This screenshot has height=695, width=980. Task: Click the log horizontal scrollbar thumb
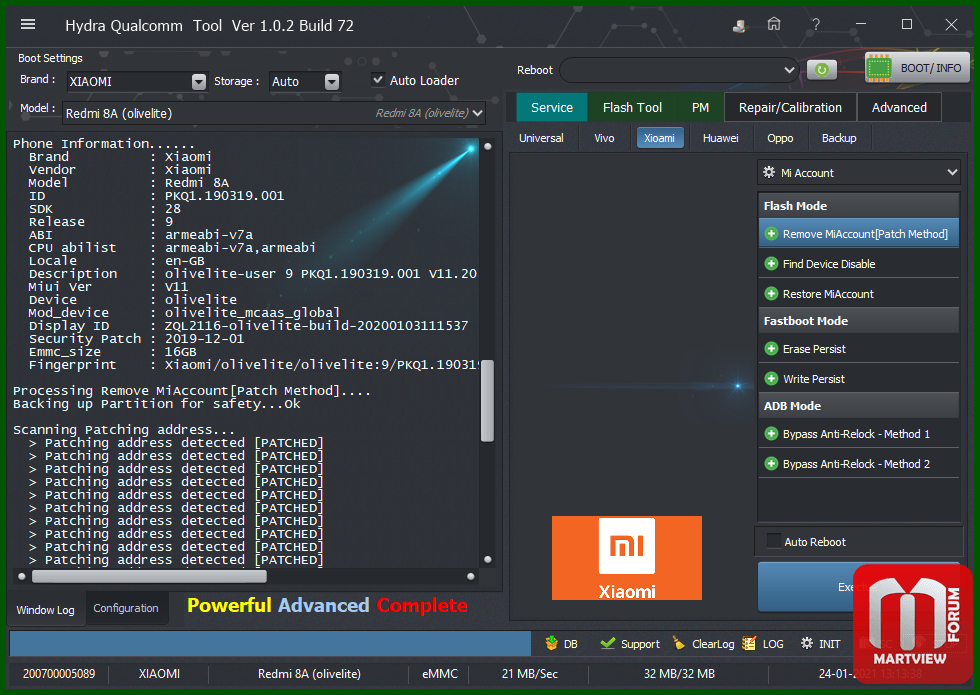[x=149, y=576]
